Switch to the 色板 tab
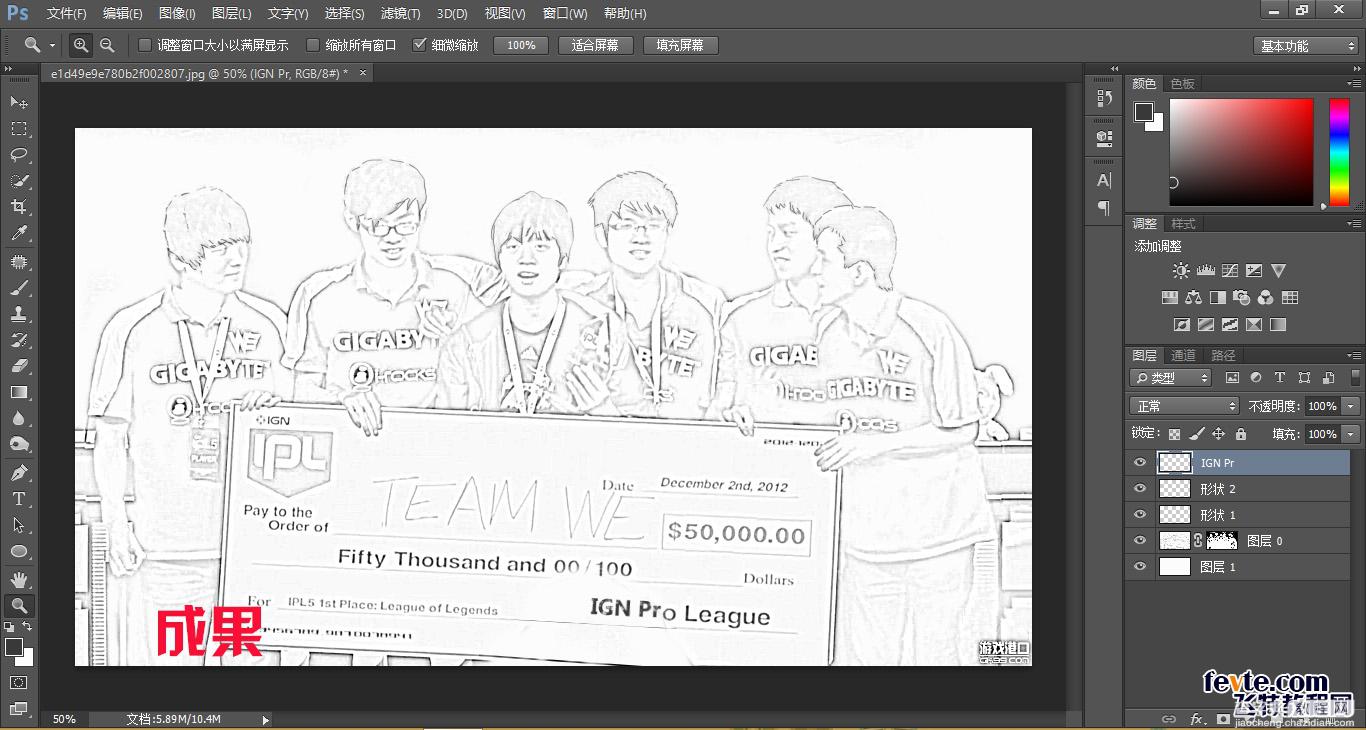This screenshot has height=730, width=1366. coord(1183,84)
